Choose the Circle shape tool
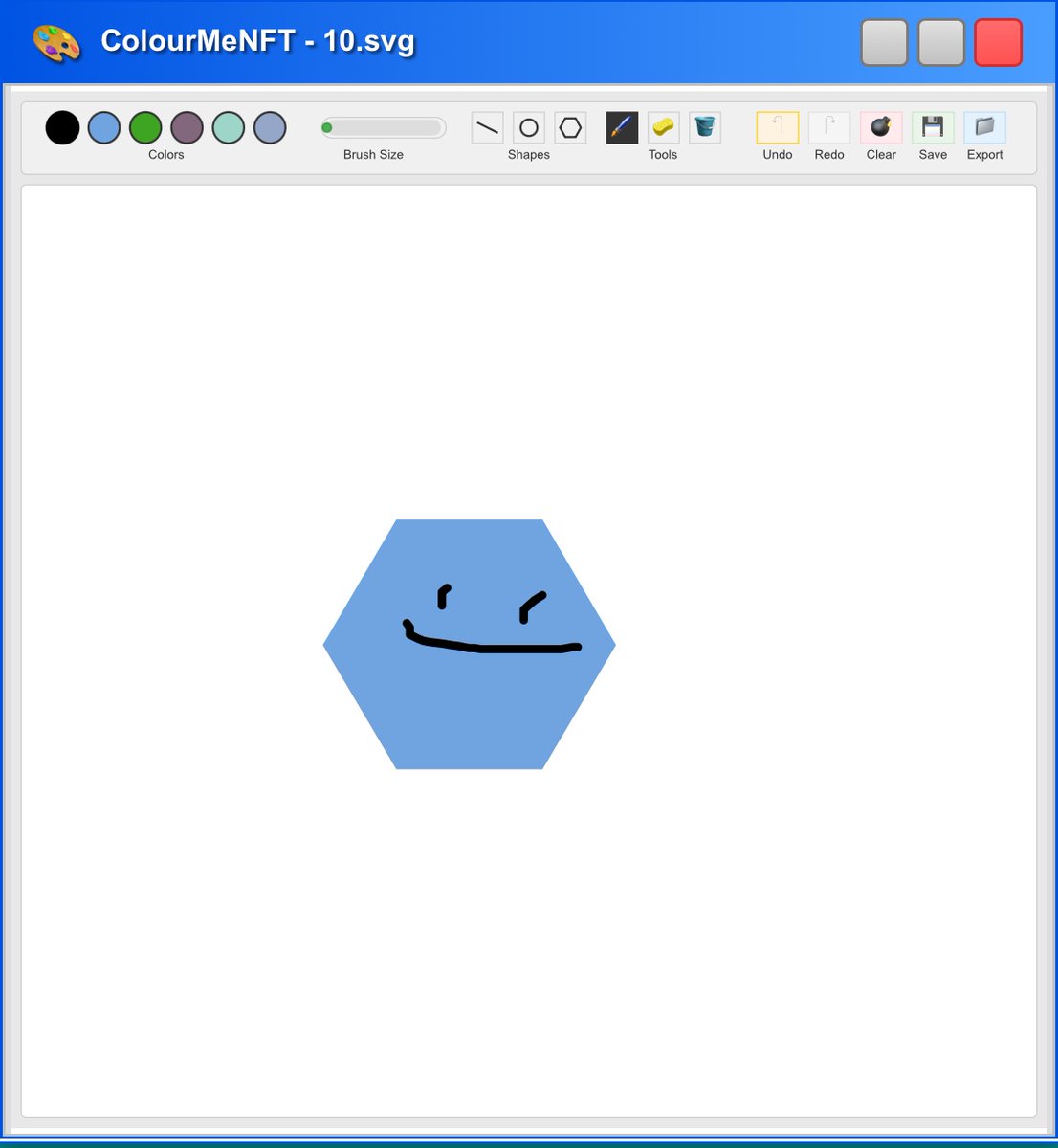Image resolution: width=1058 pixels, height=1148 pixels. [529, 127]
